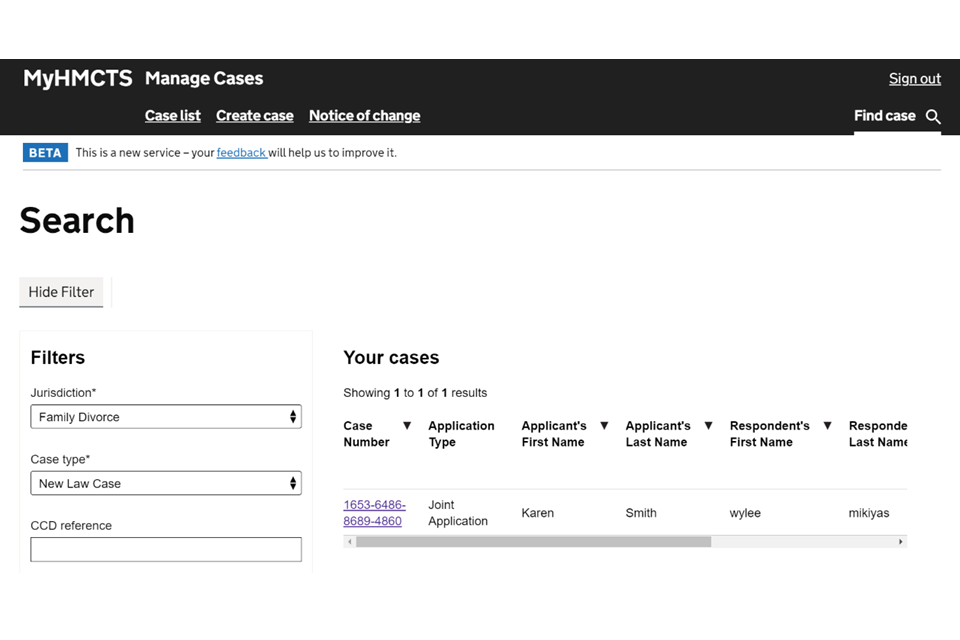Screen dimensions: 960x640
Task: Click the Sign out link
Action: (x=914, y=79)
